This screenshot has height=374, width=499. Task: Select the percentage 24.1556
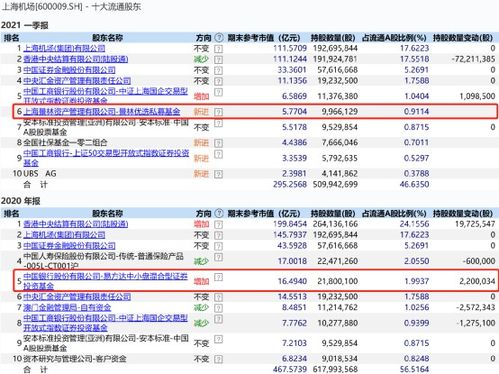[414, 224]
